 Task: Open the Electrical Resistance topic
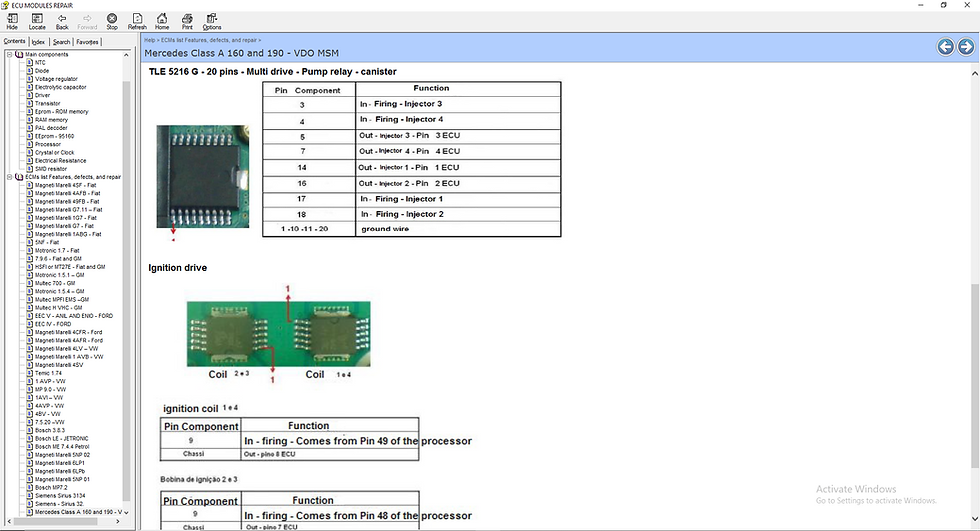pos(61,161)
